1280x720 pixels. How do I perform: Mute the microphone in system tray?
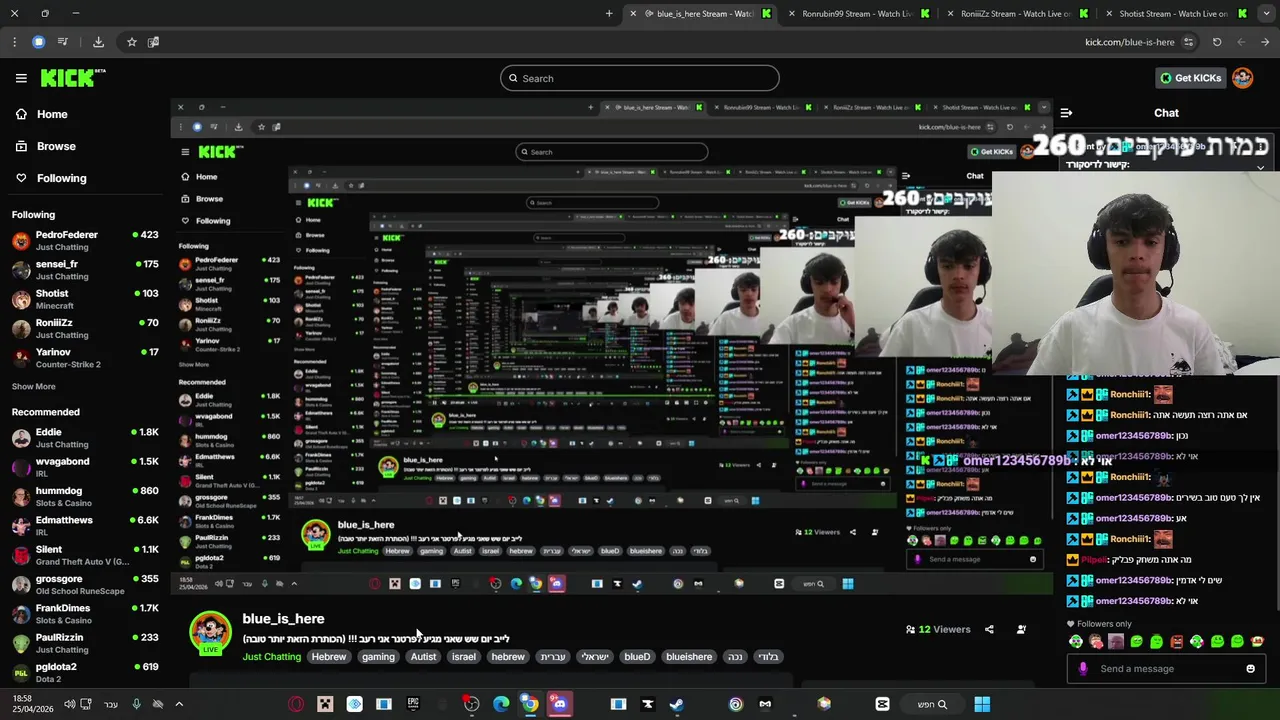(x=136, y=704)
